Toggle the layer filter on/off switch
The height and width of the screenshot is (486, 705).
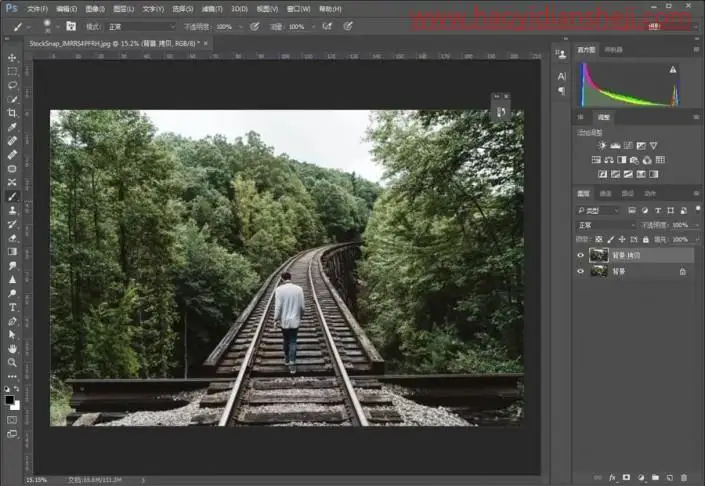coord(698,209)
